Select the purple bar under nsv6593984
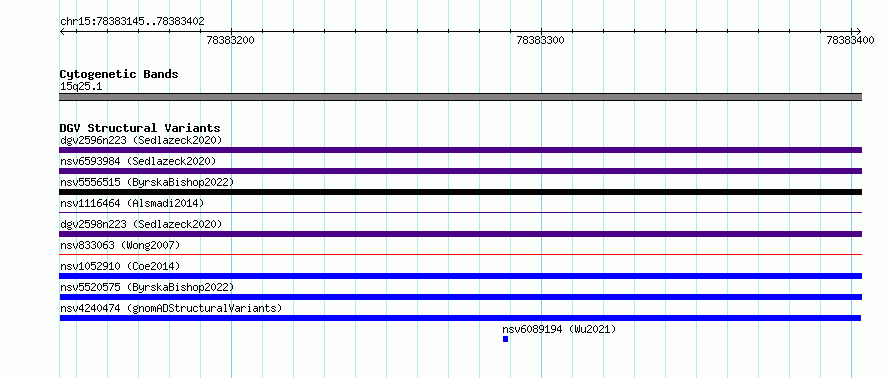 point(460,171)
